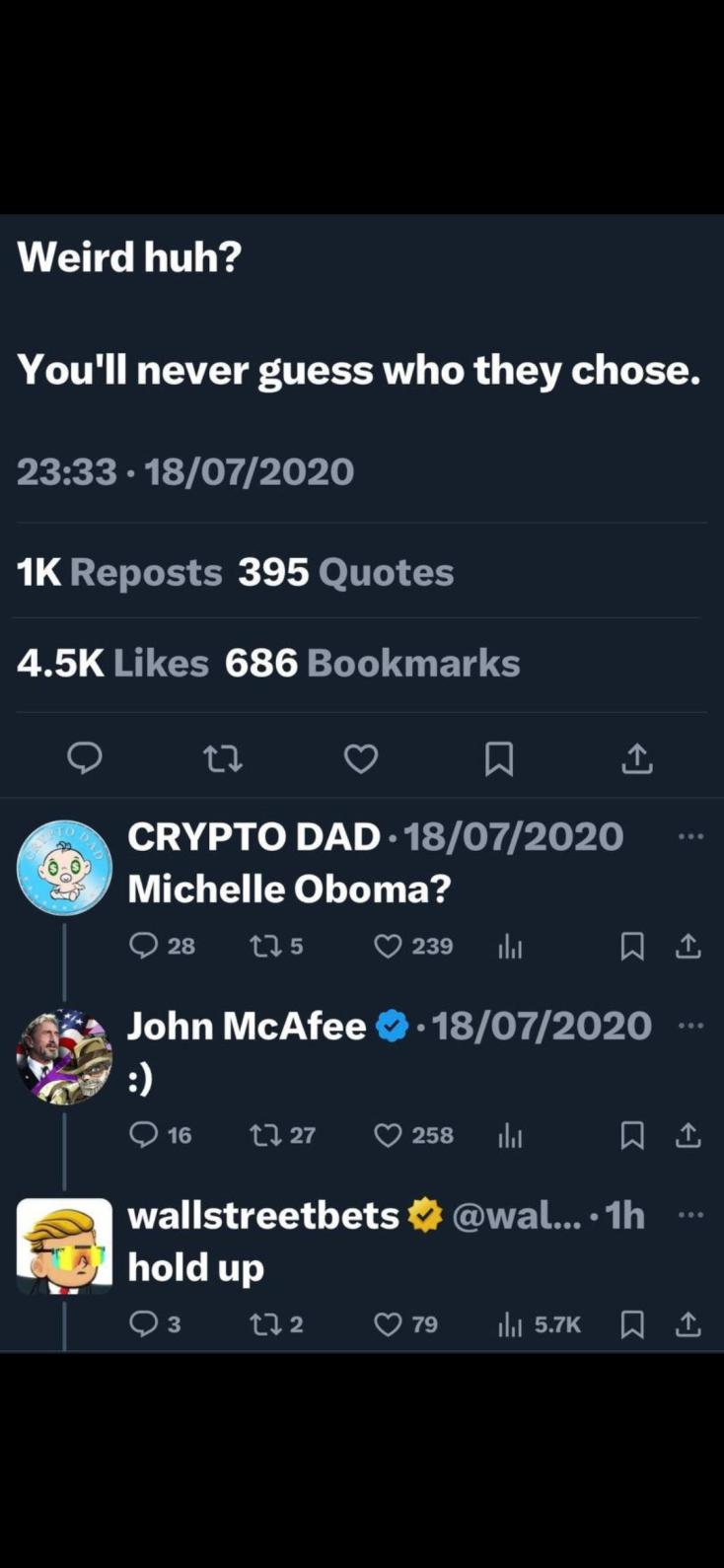Repost the main tweet
This screenshot has width=724, height=1568.
coord(222,757)
